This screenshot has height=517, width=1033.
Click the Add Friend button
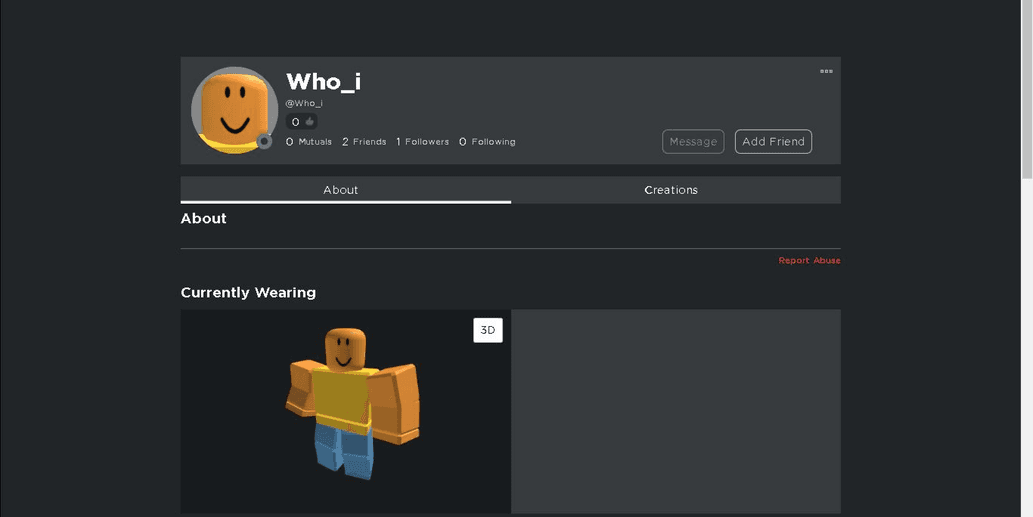click(x=773, y=142)
